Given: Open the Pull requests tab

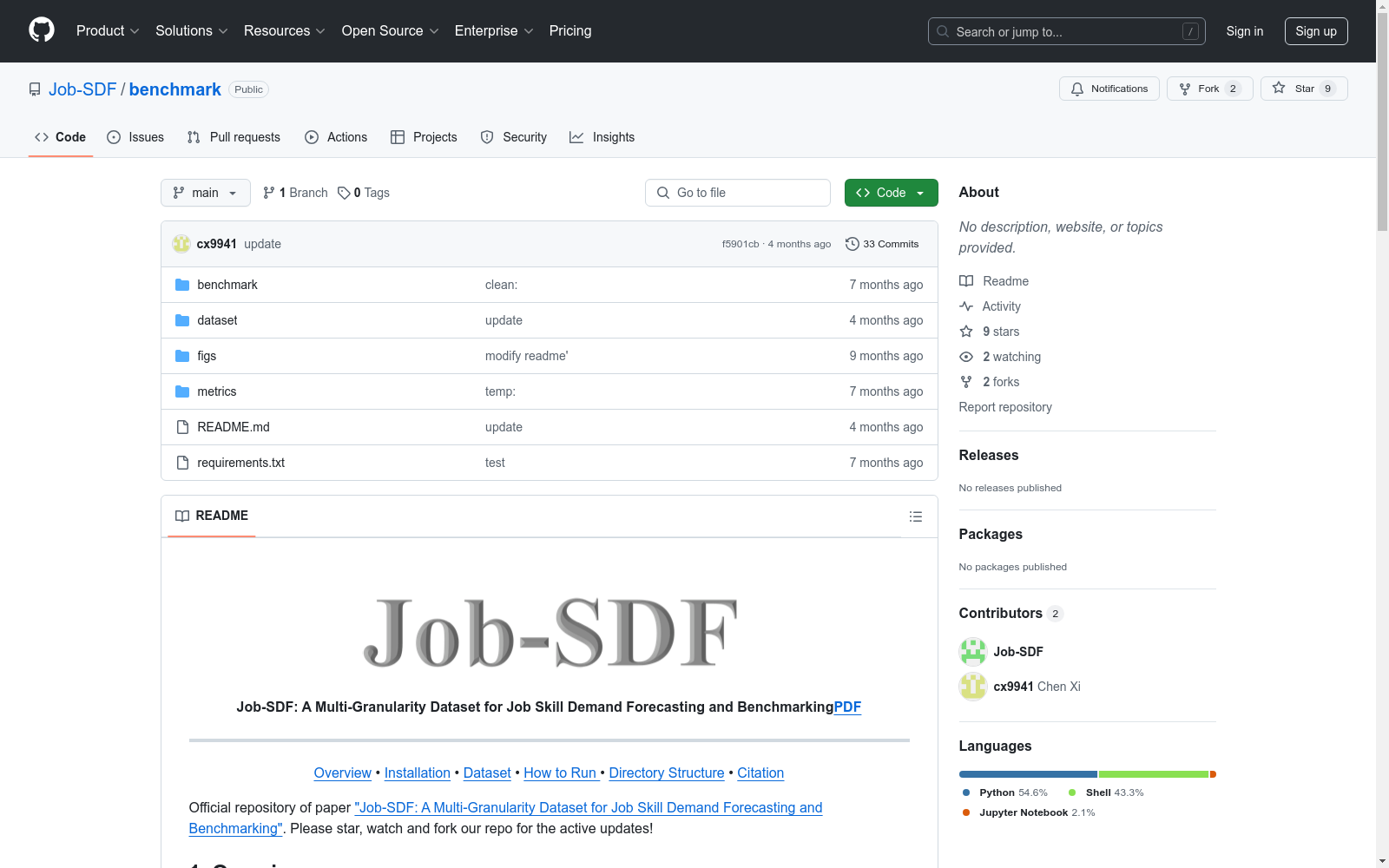Looking at the screenshot, I should point(234,137).
